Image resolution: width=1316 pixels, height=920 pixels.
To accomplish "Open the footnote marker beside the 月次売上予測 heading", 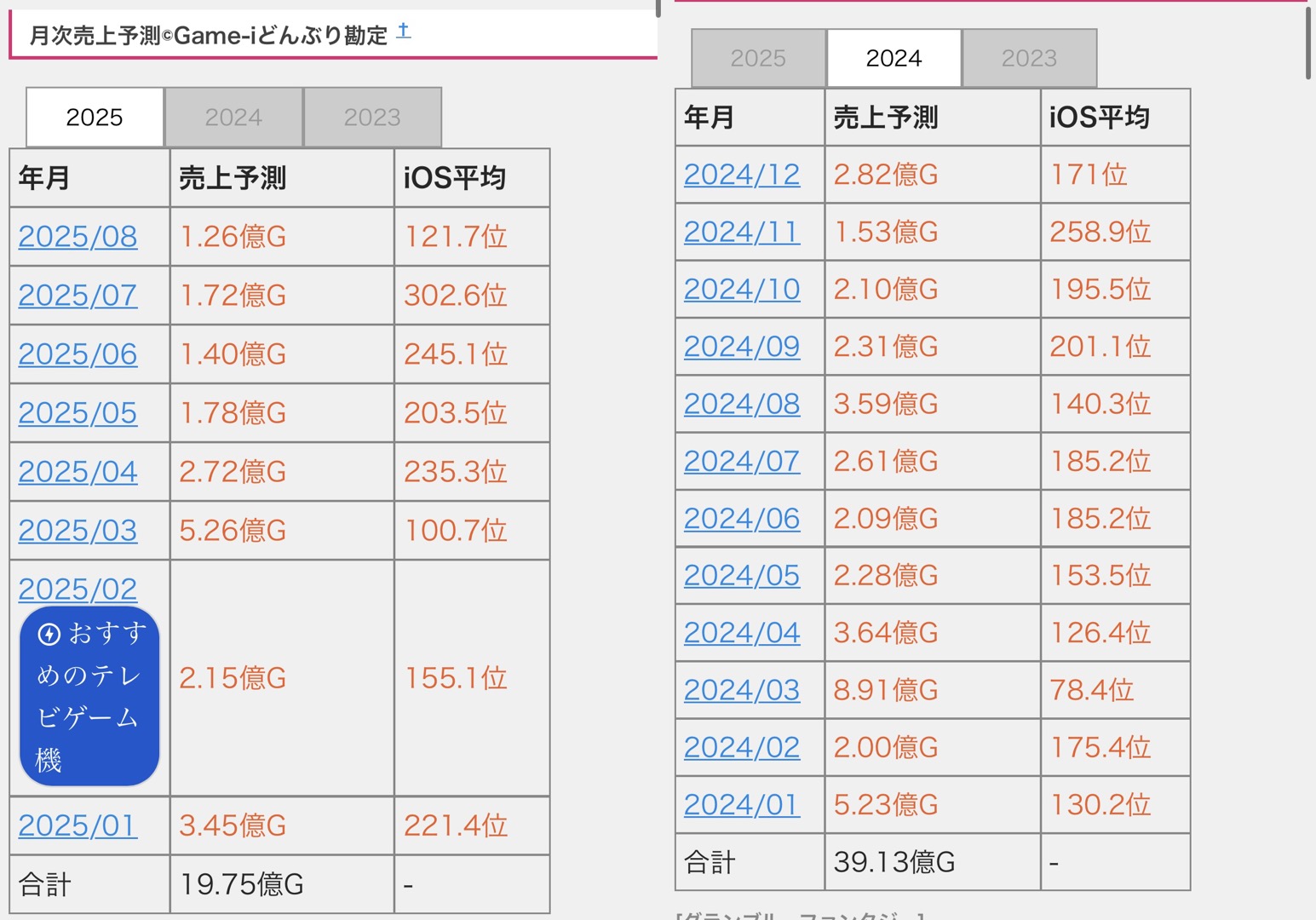I will point(404,32).
